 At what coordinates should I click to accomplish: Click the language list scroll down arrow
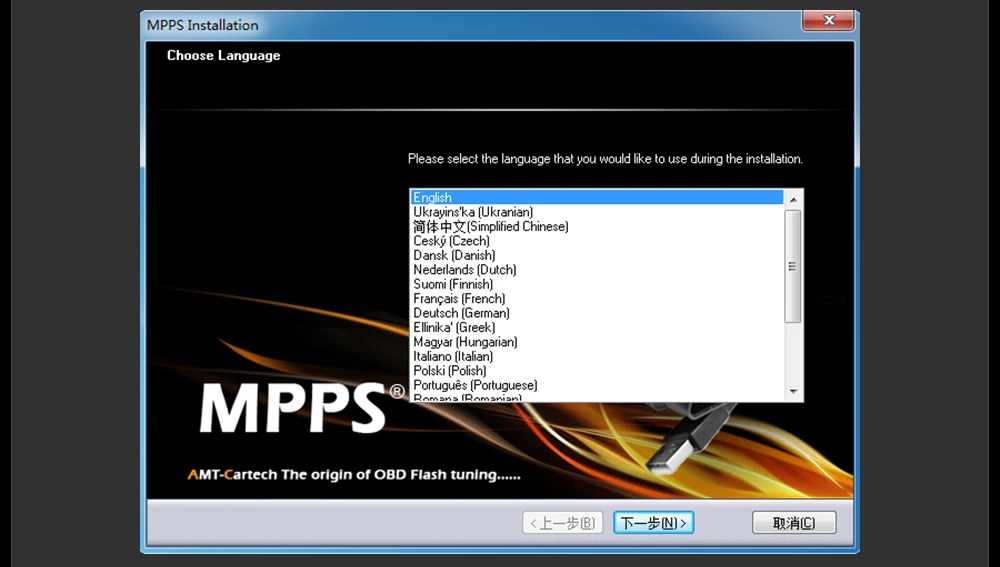793,391
